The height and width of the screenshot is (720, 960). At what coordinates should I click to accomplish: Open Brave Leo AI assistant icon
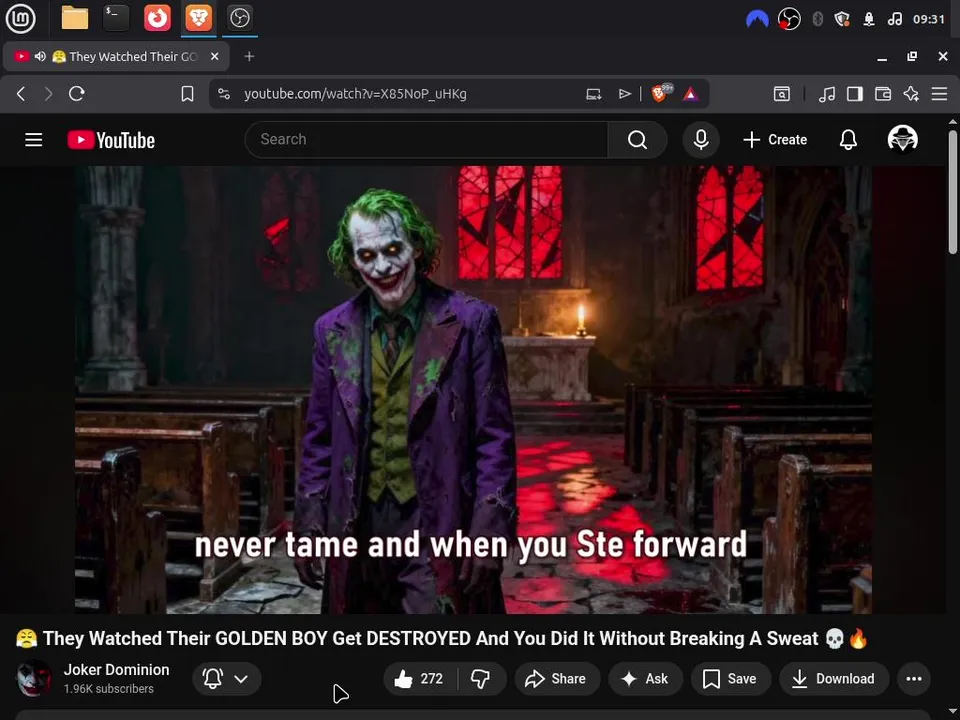(x=911, y=94)
